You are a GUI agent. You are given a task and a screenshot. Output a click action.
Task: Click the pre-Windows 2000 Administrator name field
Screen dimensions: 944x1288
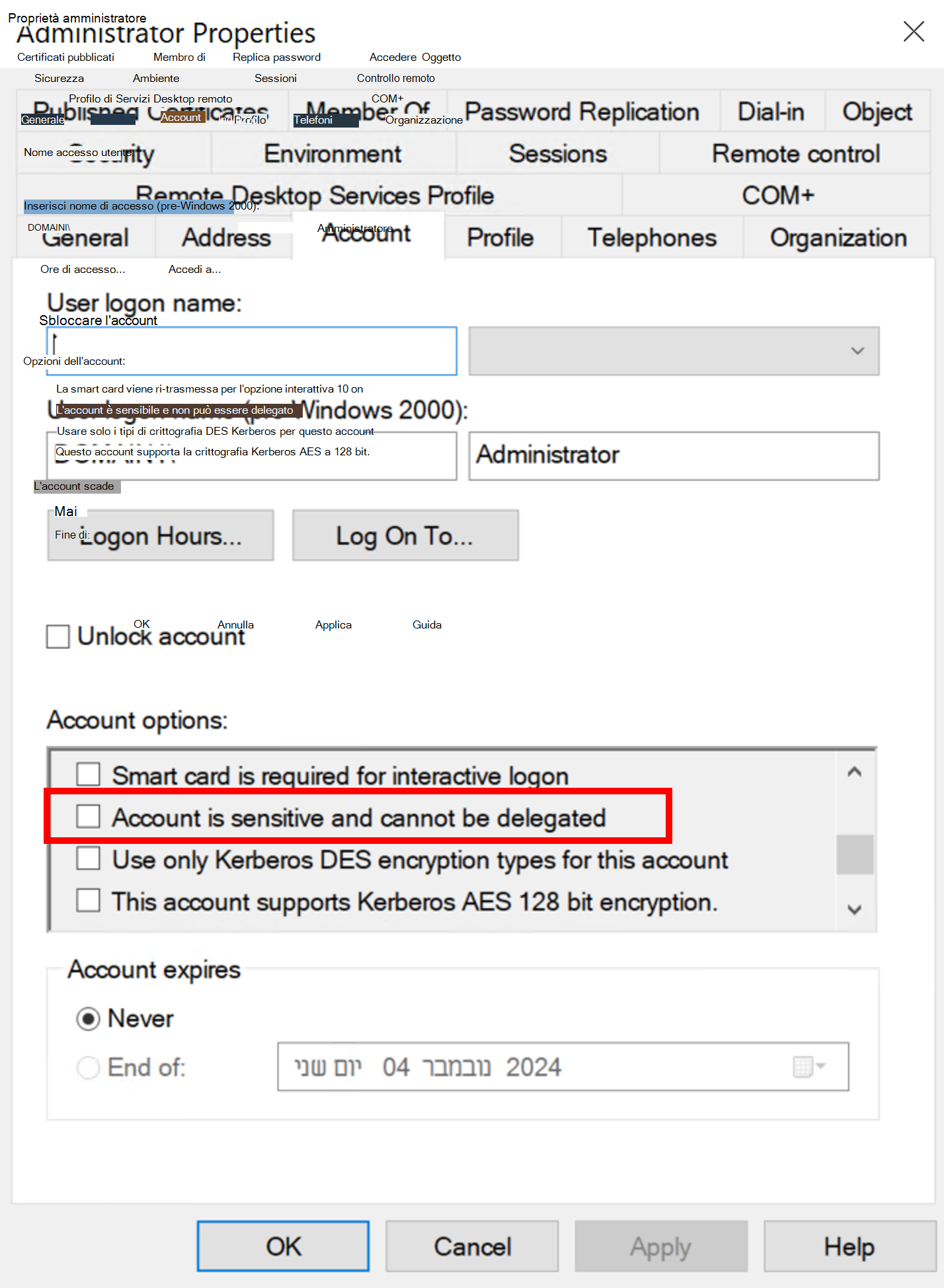(674, 455)
